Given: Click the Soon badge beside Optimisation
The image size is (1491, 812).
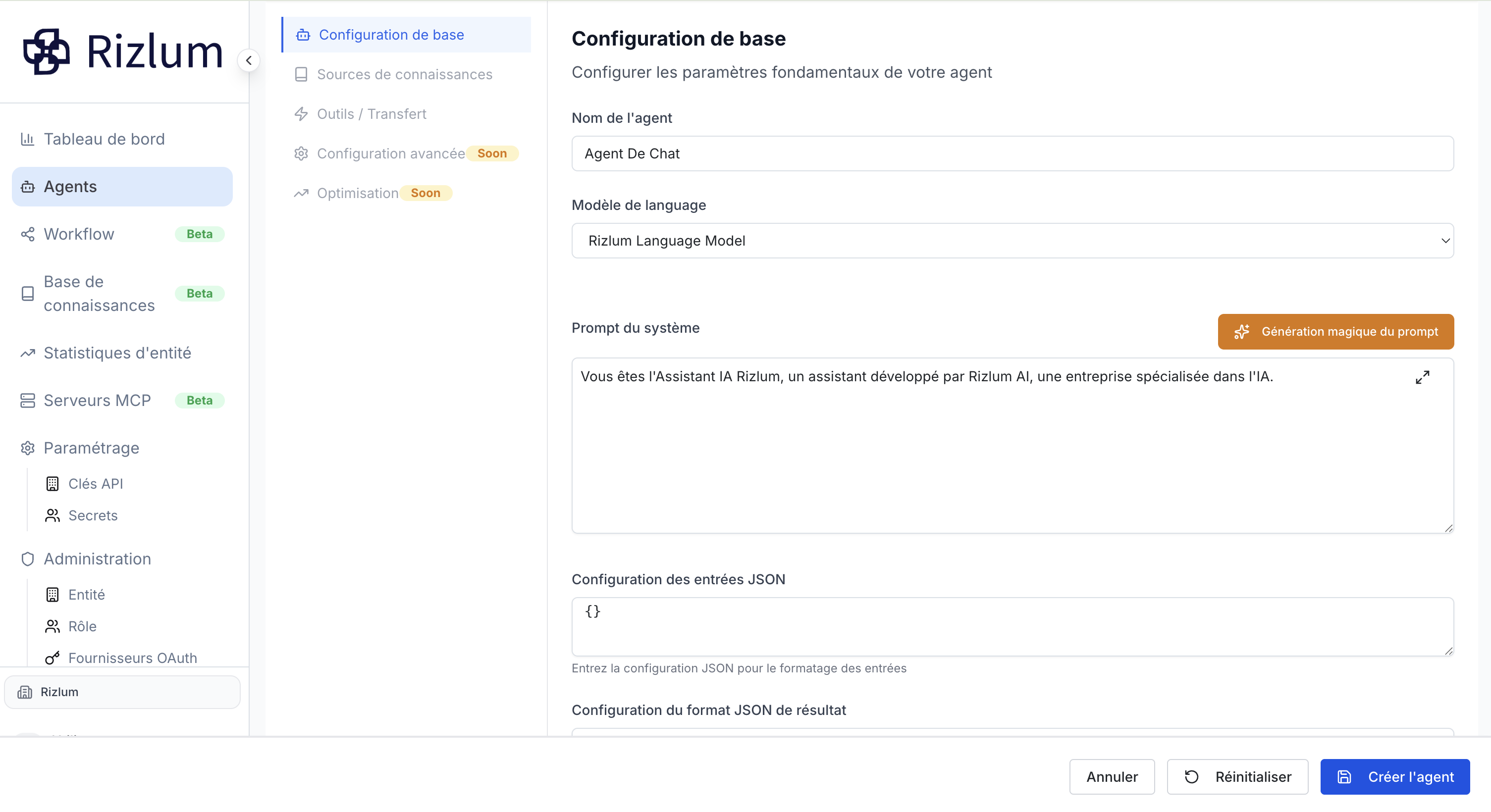Looking at the screenshot, I should (x=426, y=193).
